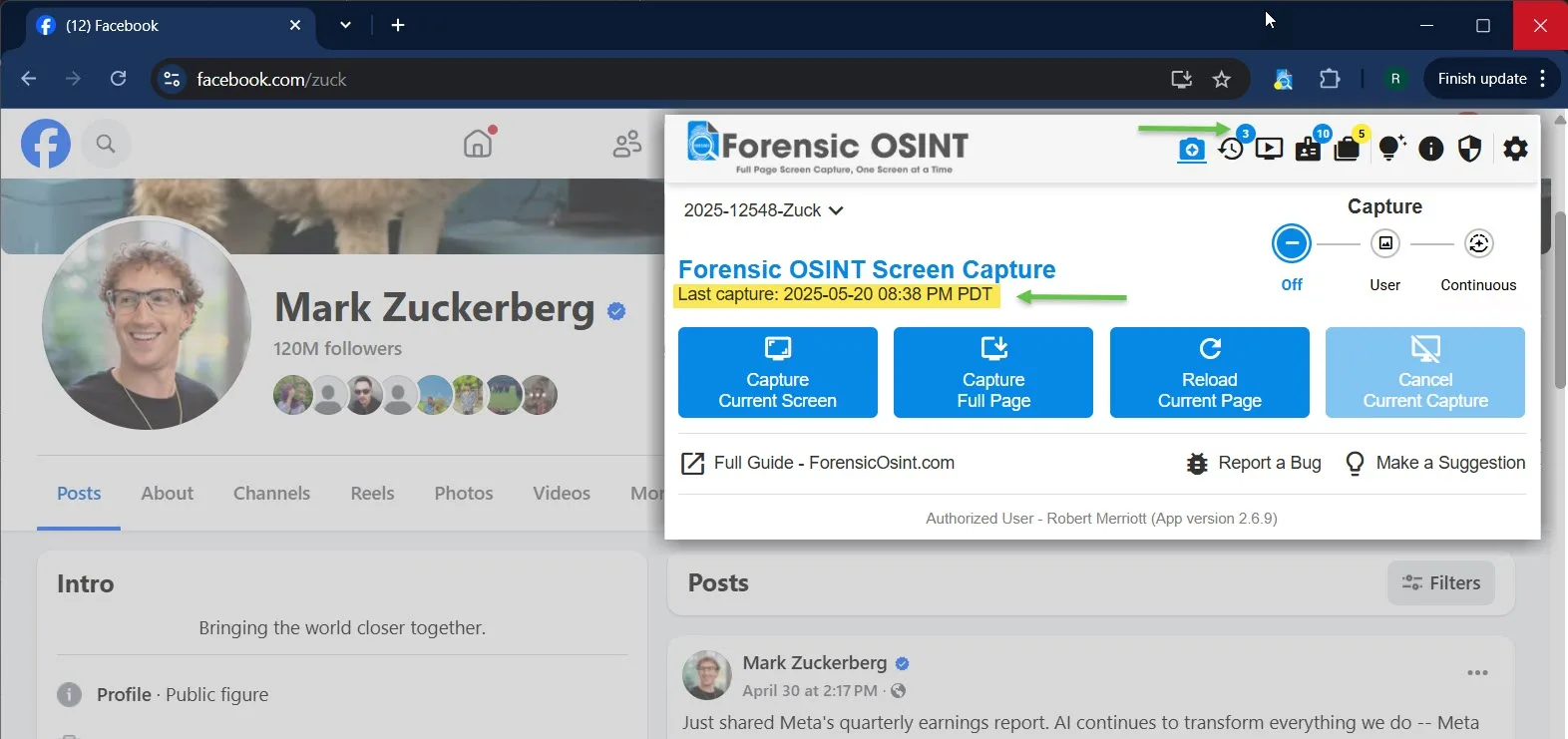Set capture mode to User

click(x=1384, y=243)
